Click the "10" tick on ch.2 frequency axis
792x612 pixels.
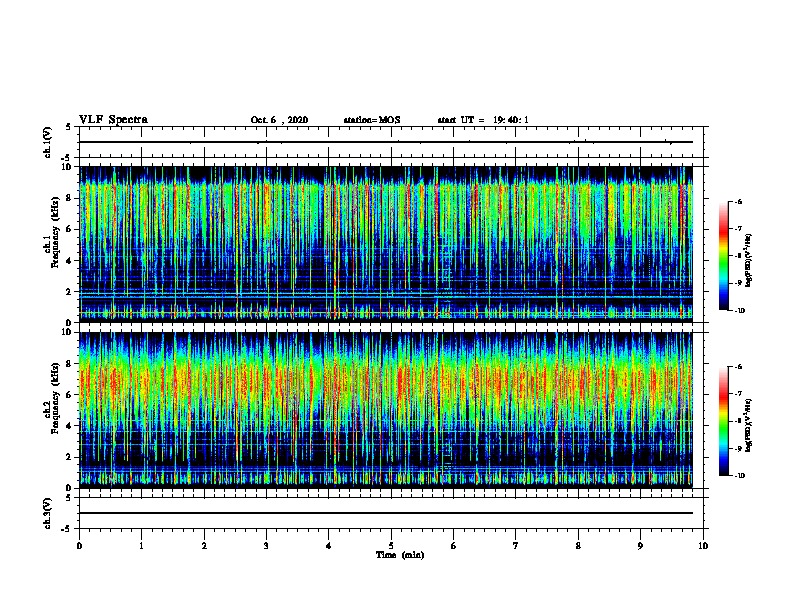tap(68, 332)
